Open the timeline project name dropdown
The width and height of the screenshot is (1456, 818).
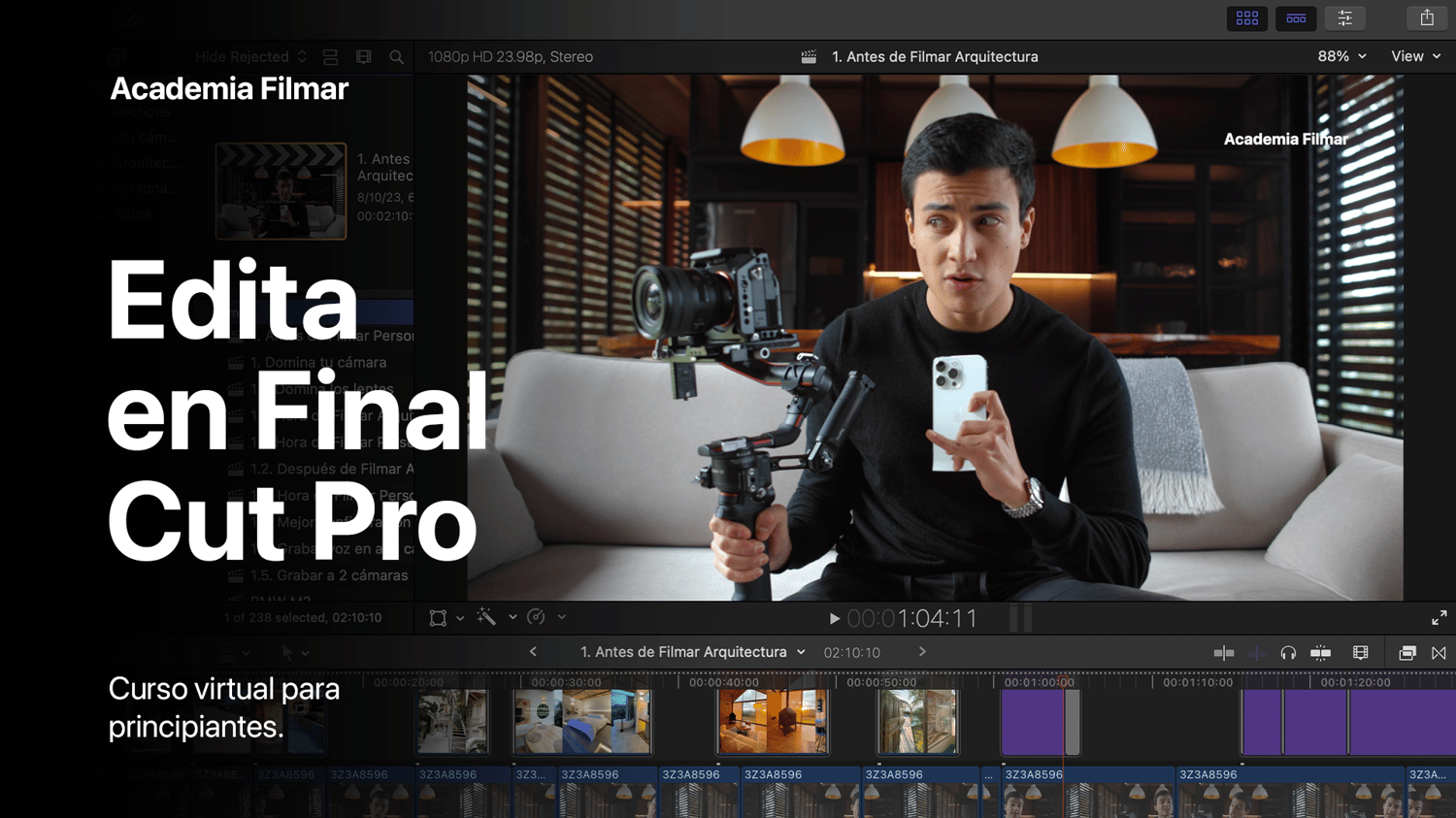coord(693,652)
